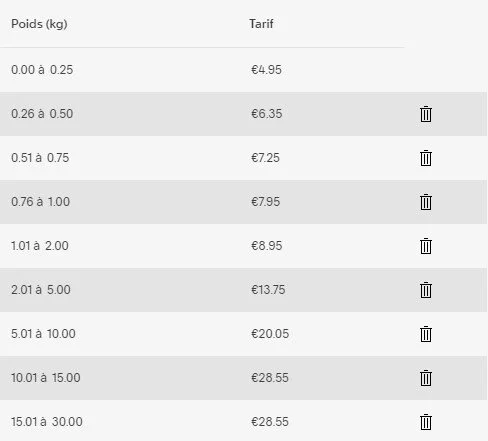Delete the 5.01 à 10.00 weight rate
488x441 pixels.
pyautogui.click(x=426, y=334)
